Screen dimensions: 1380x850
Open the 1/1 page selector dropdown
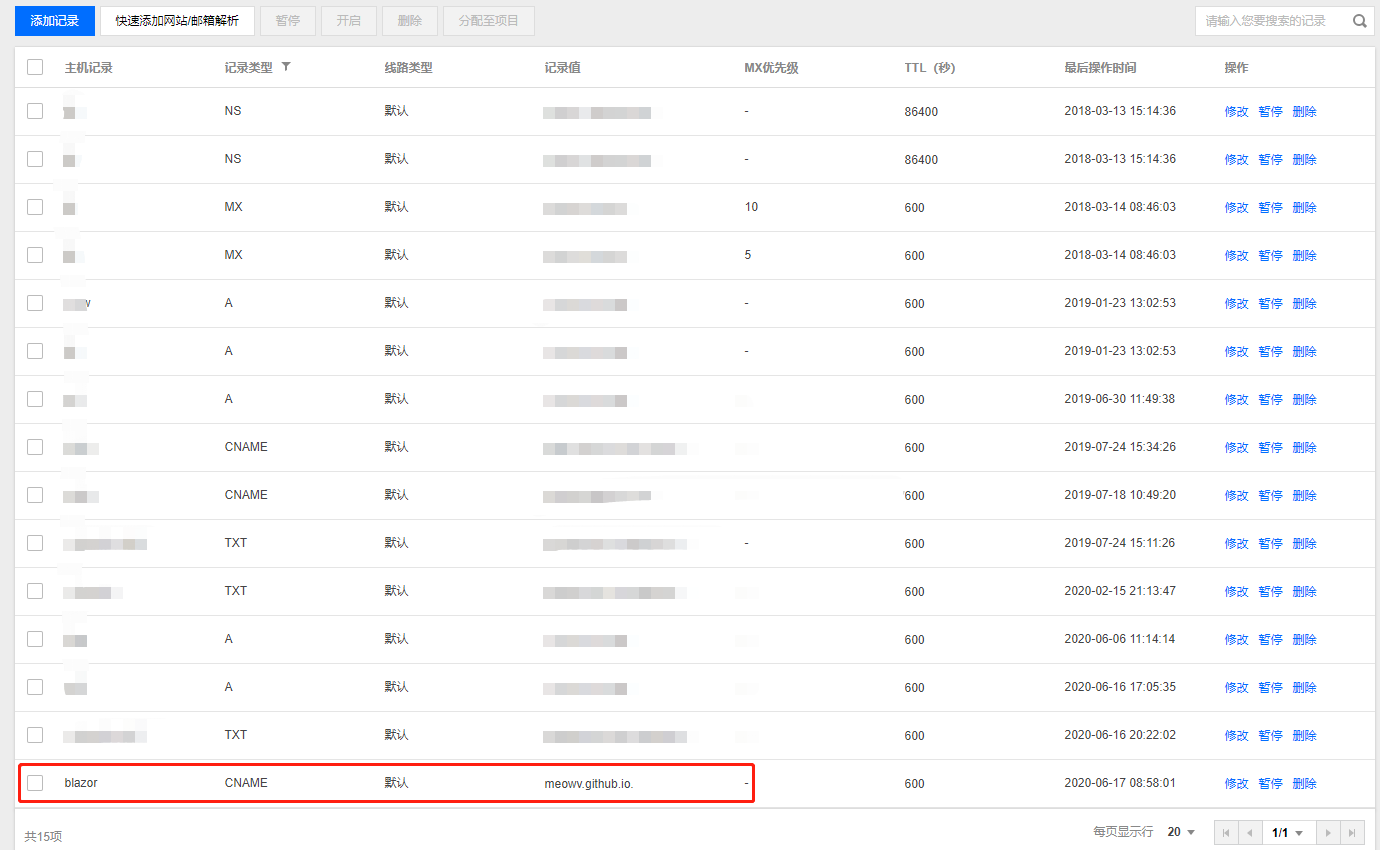1288,833
